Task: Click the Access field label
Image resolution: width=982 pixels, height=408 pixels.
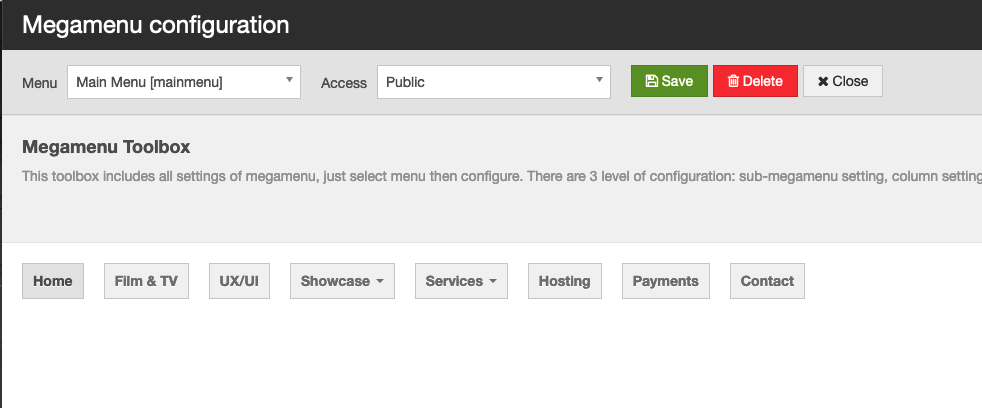Action: click(x=344, y=83)
